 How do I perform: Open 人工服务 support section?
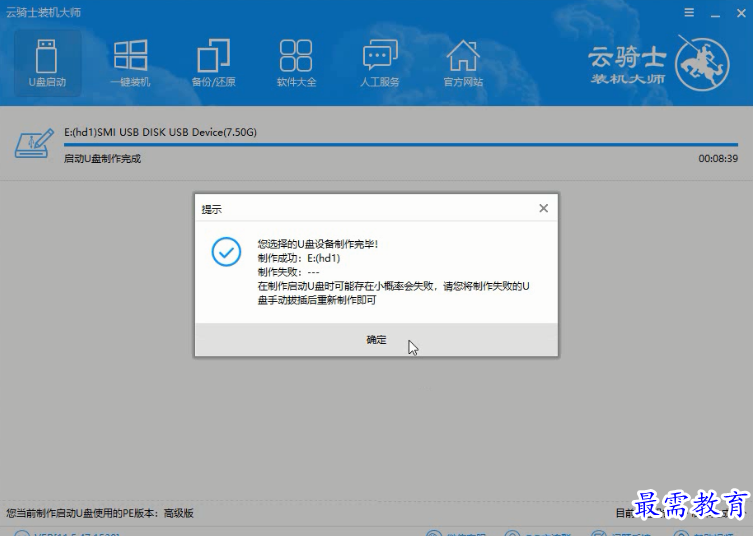tap(380, 64)
